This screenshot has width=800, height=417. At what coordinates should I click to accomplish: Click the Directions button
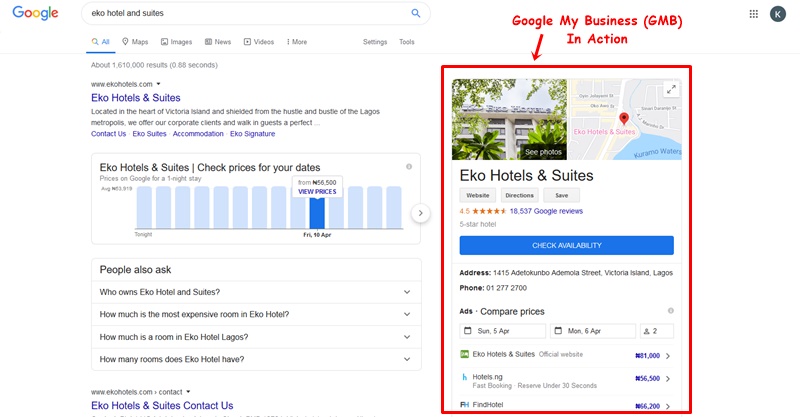click(519, 196)
